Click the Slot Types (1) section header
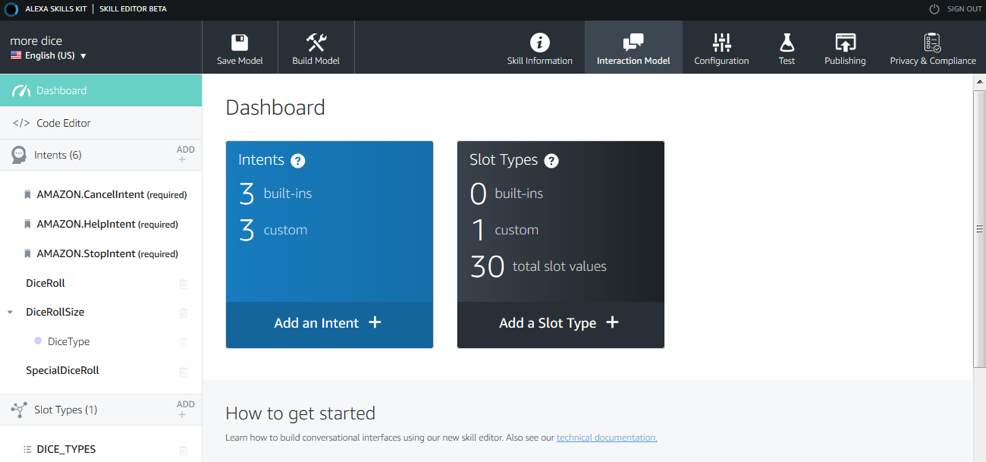The image size is (986, 462). click(x=101, y=410)
